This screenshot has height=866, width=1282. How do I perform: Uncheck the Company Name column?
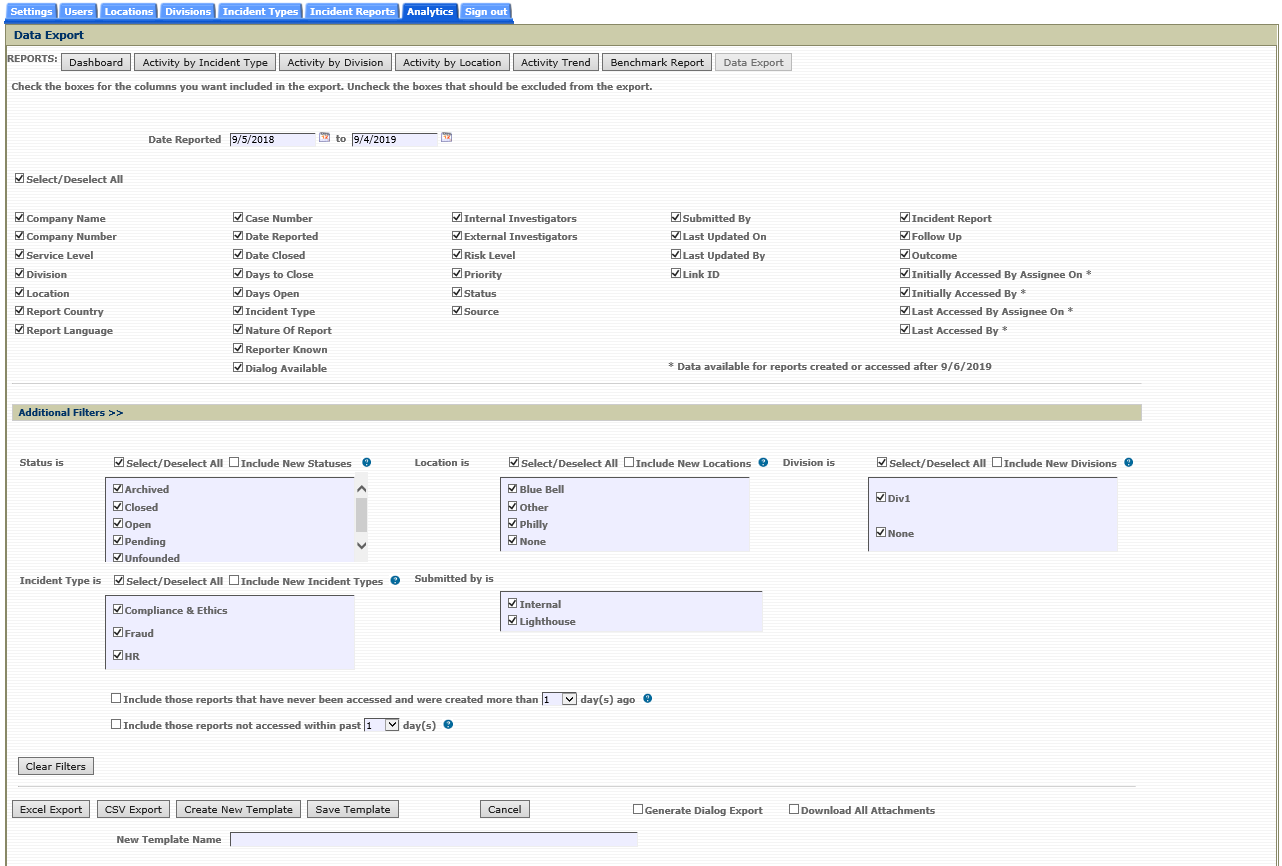tap(20, 217)
